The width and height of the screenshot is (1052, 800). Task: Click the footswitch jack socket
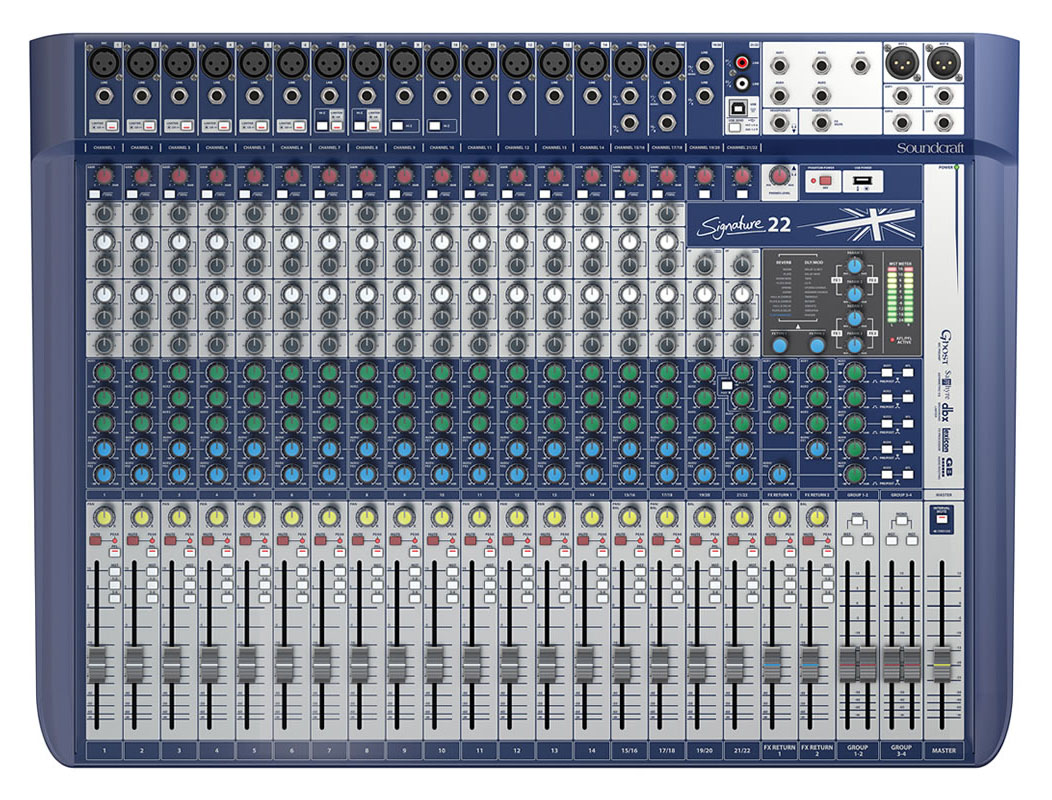coord(821,123)
